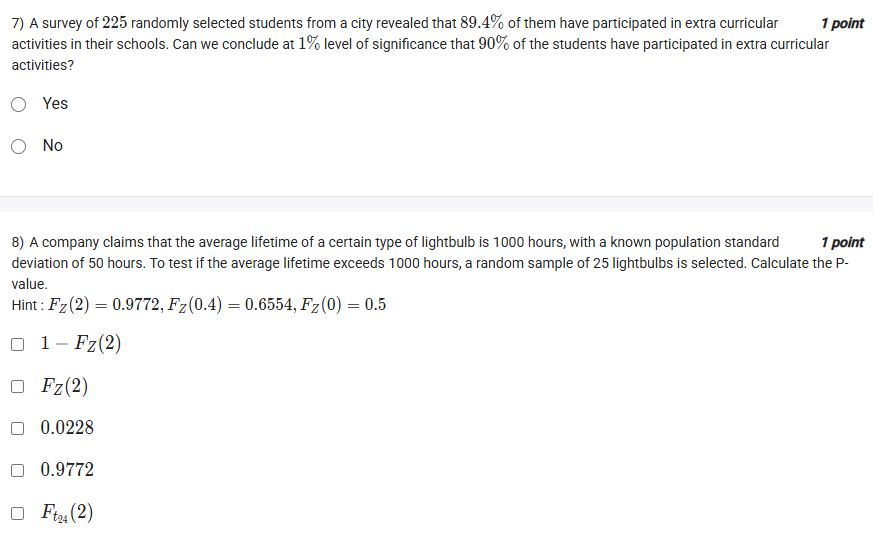Click the '0.0228' option label text

(67, 428)
